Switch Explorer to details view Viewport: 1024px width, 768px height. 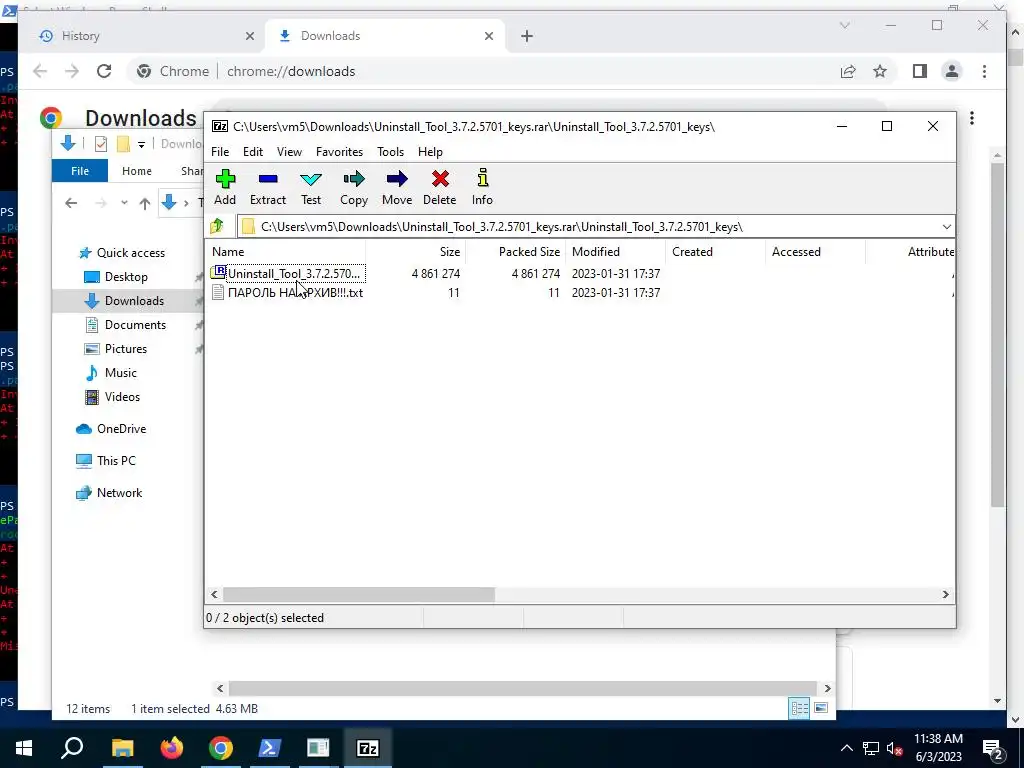799,708
